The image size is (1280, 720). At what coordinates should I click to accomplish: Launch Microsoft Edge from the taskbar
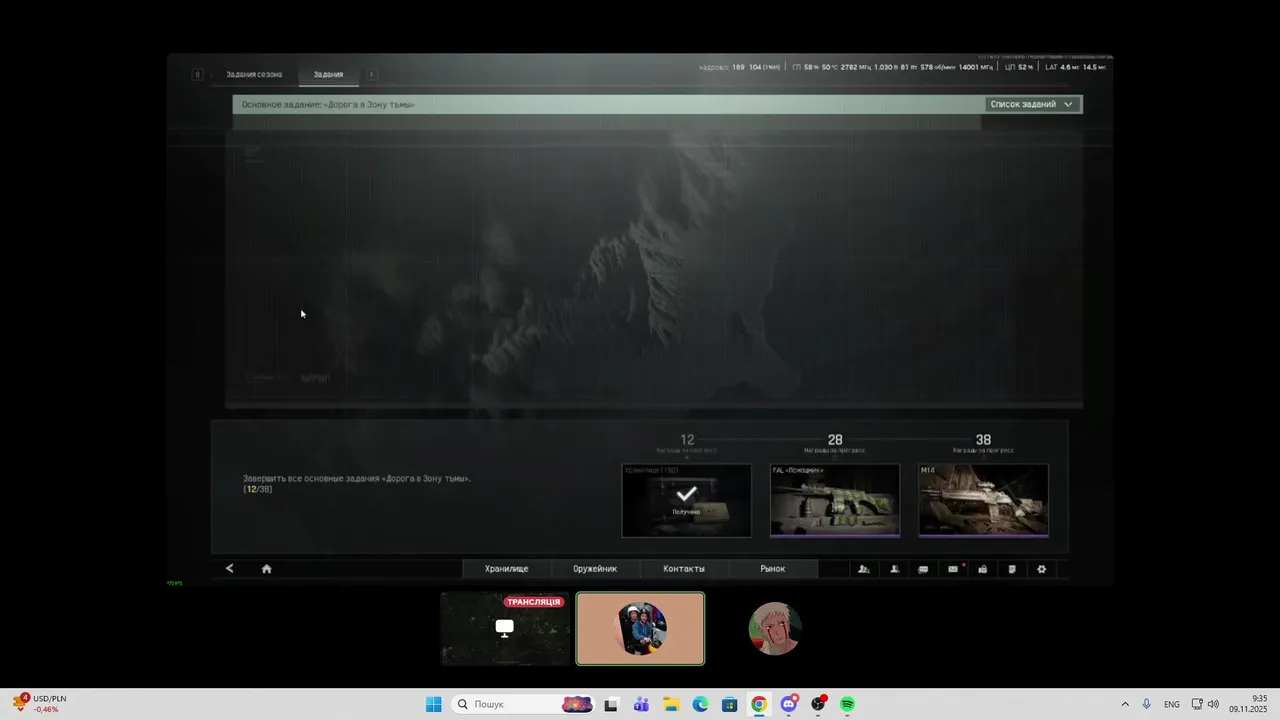[x=700, y=704]
